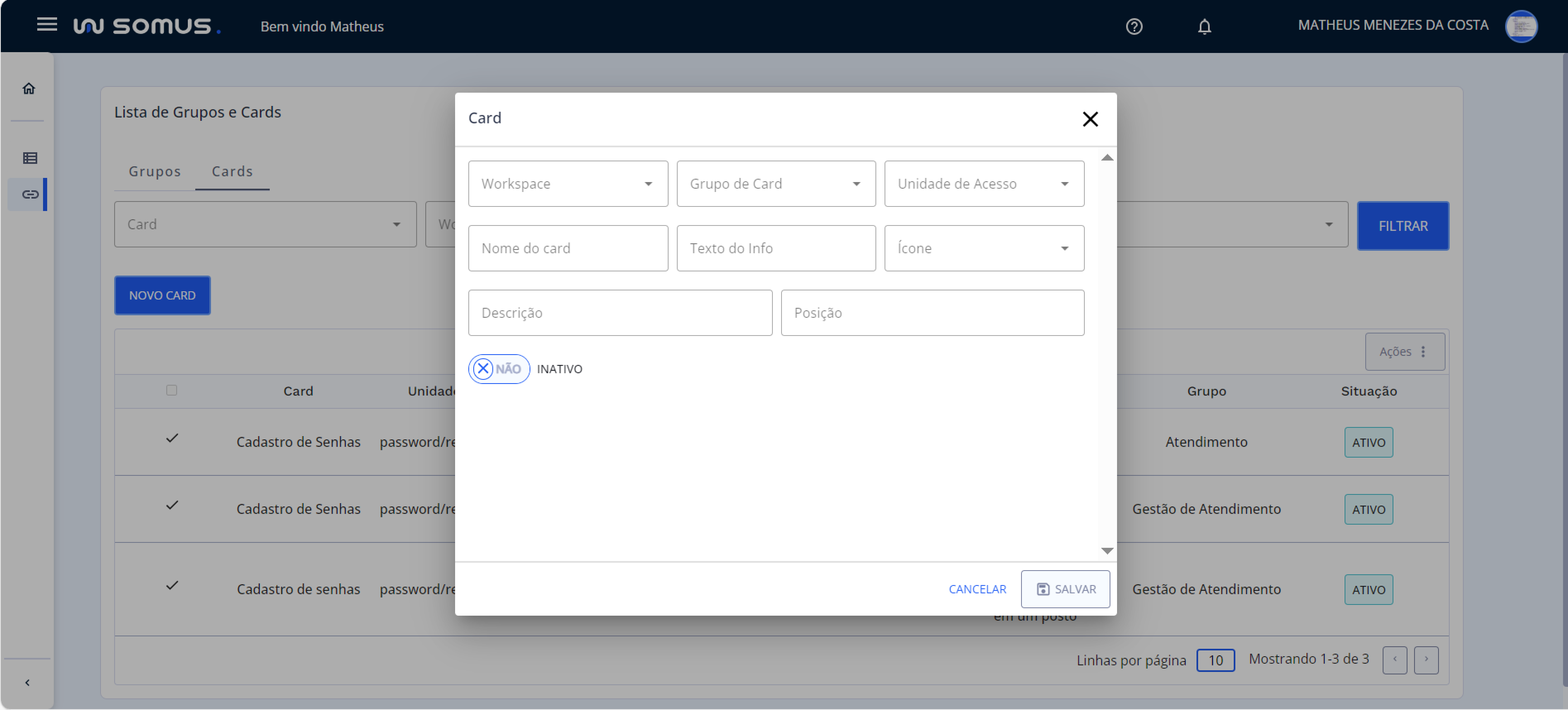Click the Nome do card field
Viewport: 1568px width, 710px height.
(x=567, y=248)
